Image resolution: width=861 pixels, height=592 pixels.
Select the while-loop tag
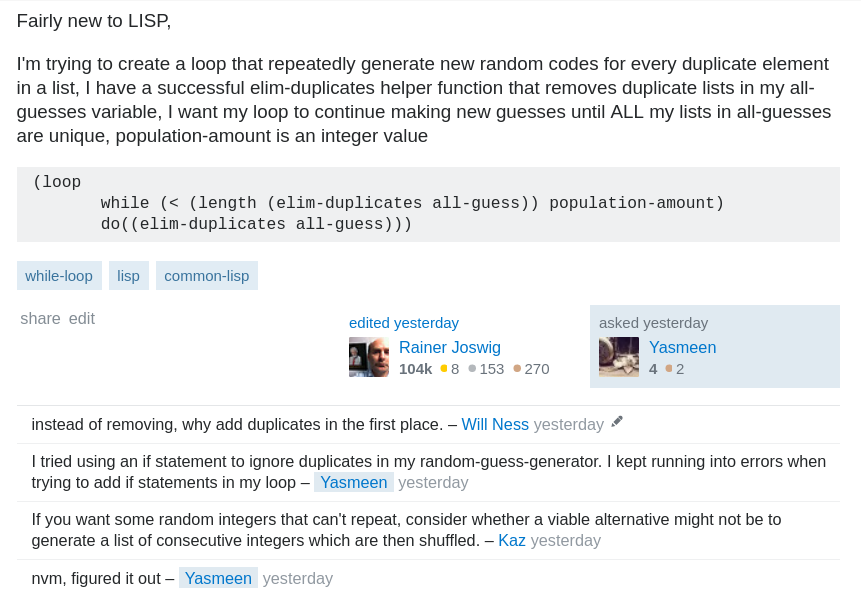59,276
